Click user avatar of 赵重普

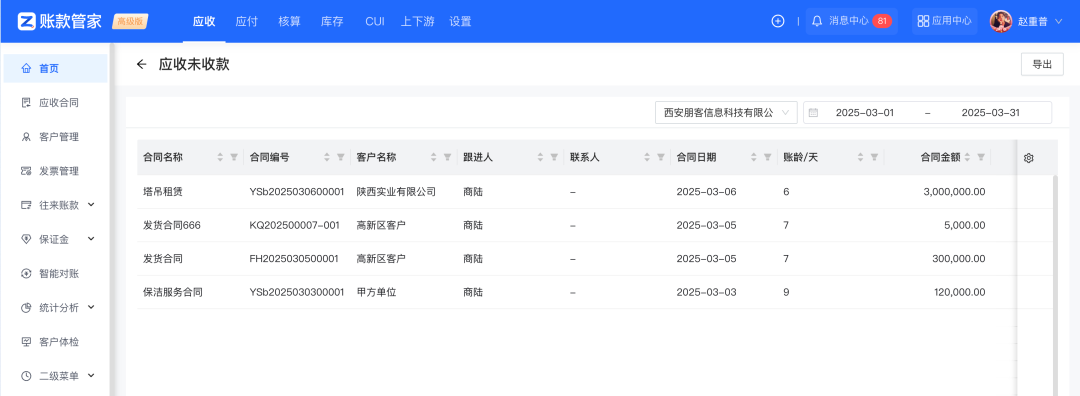[x=1001, y=21]
